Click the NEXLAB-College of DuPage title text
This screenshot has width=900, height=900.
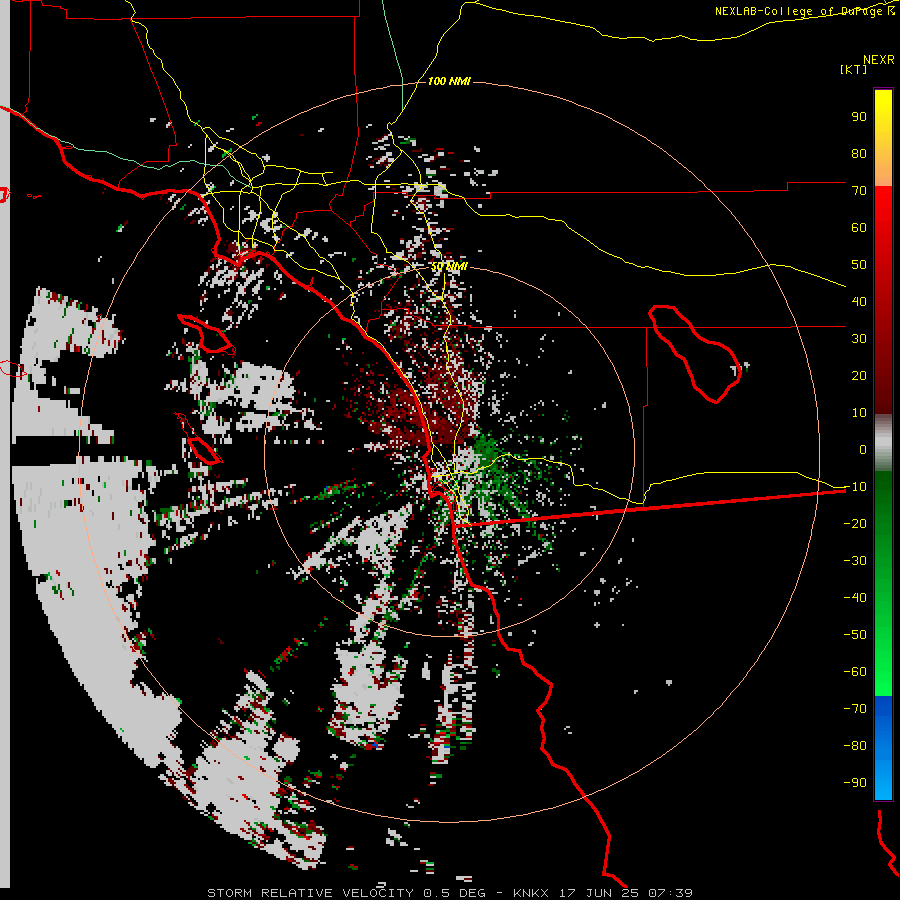pos(804,11)
